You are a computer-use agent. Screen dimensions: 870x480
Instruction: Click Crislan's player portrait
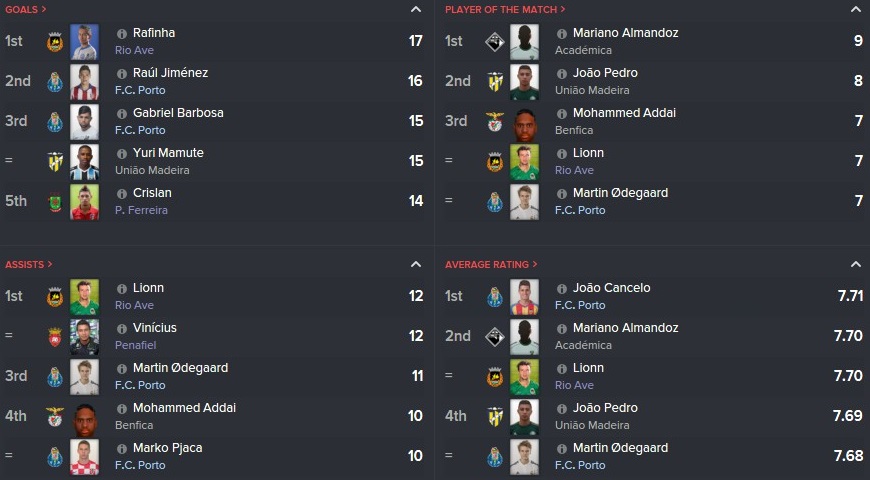[x=84, y=202]
